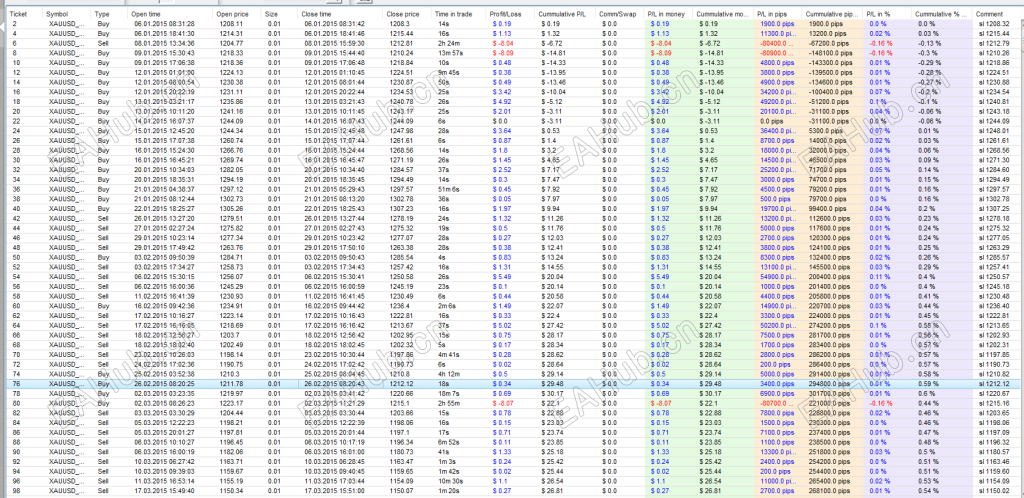Select comment cell sl 1208.32
Screen dimensions: 1024x498
pyautogui.click(x=992, y=23)
